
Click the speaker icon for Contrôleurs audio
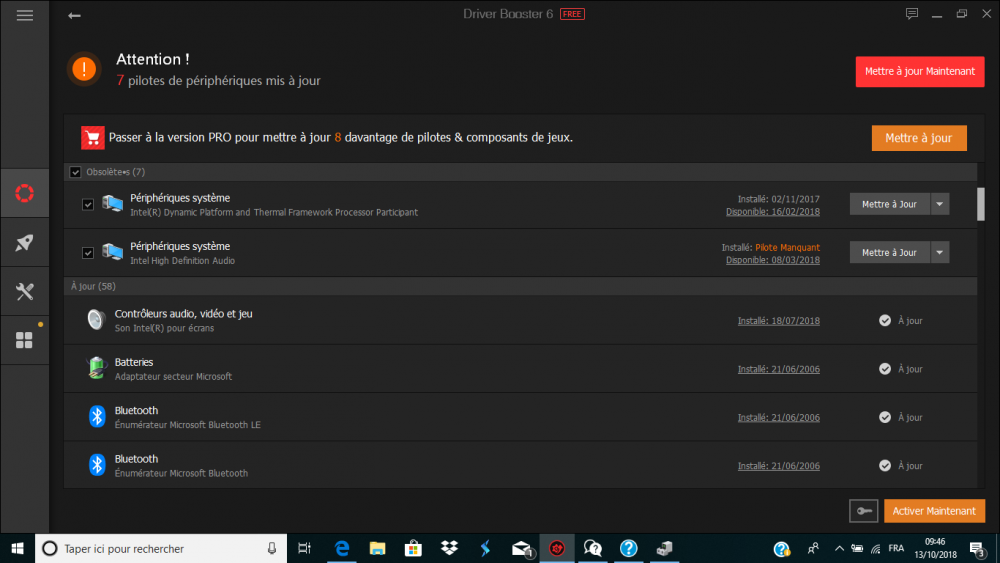click(96, 319)
